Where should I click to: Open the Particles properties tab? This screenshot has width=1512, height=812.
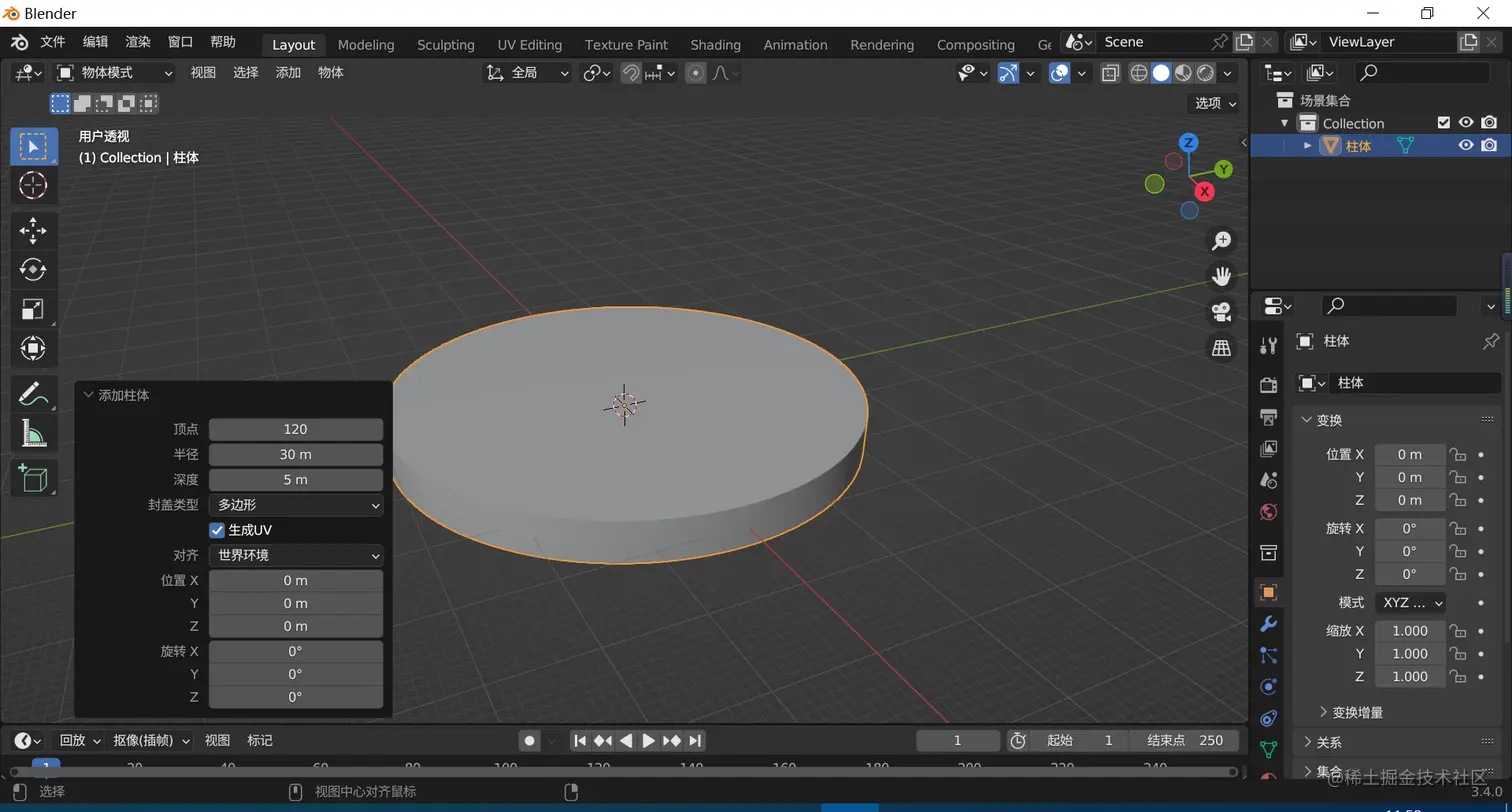click(x=1269, y=656)
